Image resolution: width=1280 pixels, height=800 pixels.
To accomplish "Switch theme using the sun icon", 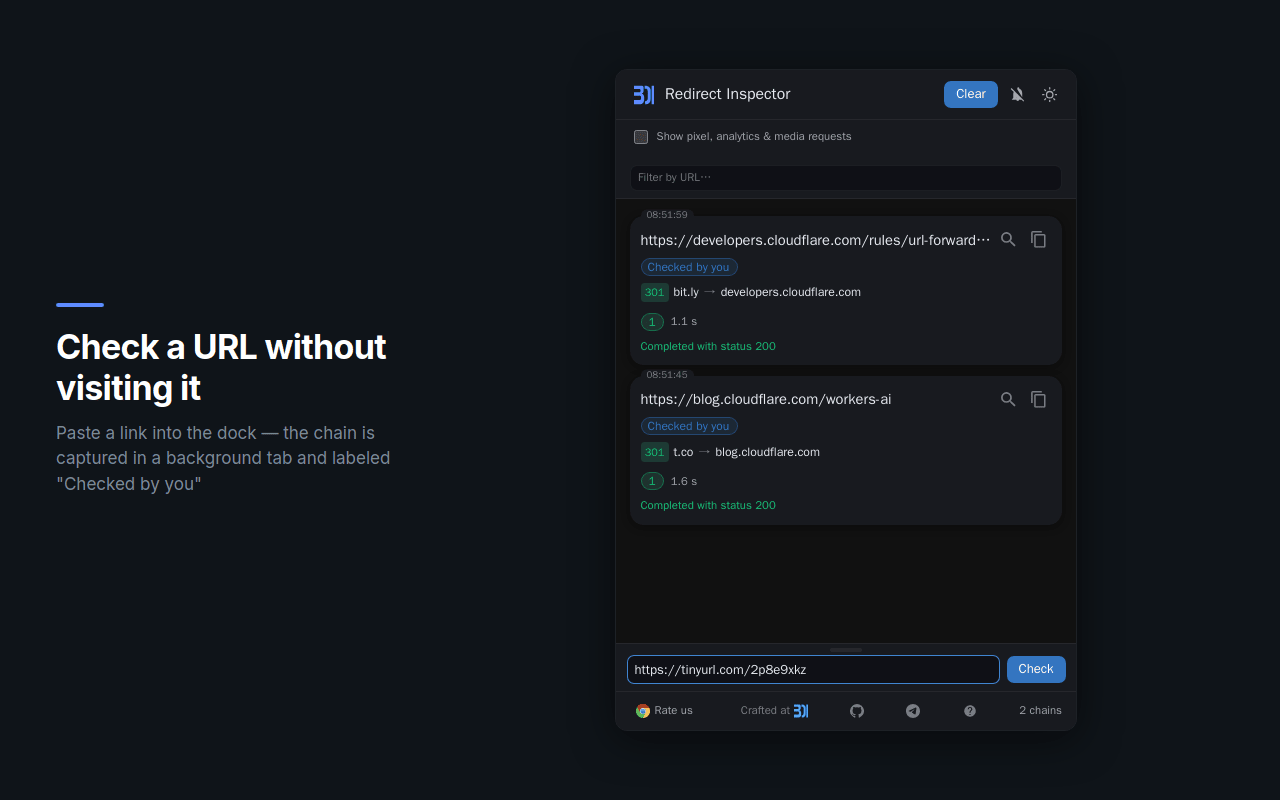I will point(1049,95).
